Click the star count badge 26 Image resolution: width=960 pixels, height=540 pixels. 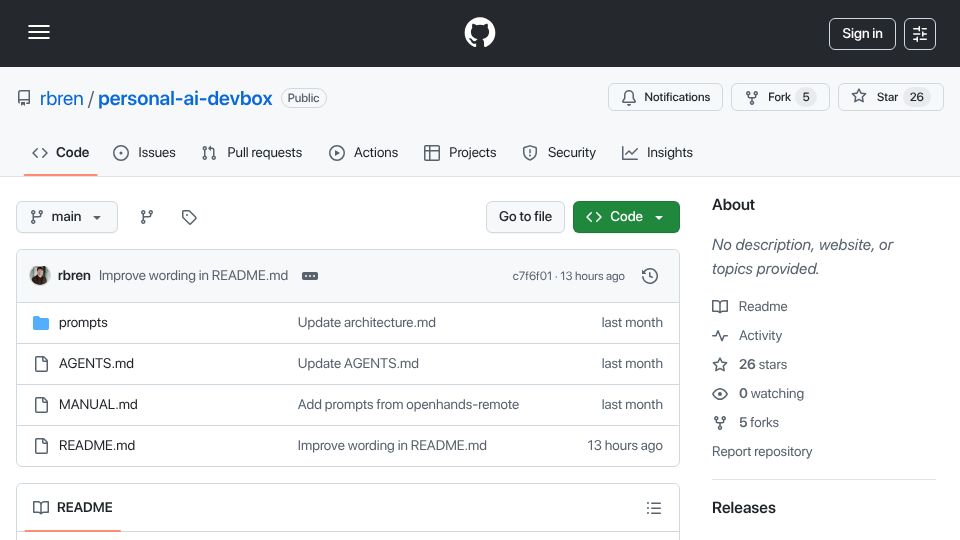click(917, 97)
